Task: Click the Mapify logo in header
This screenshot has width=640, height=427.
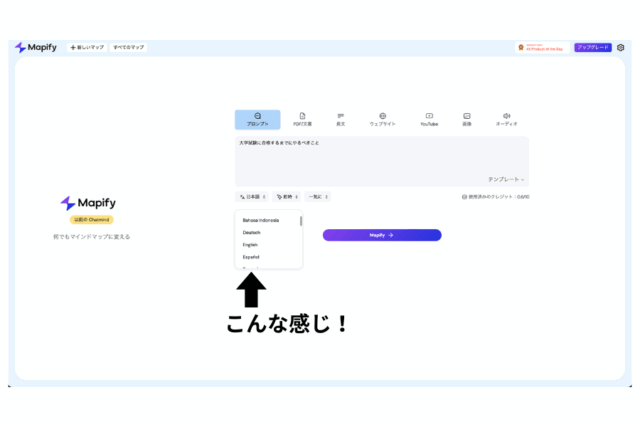Action: 34,47
